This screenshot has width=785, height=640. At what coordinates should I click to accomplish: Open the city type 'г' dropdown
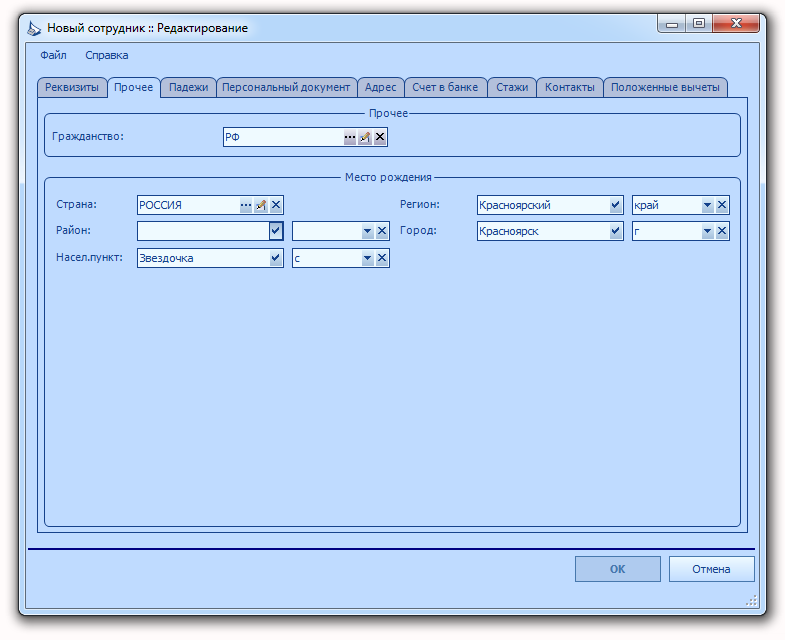click(x=707, y=231)
